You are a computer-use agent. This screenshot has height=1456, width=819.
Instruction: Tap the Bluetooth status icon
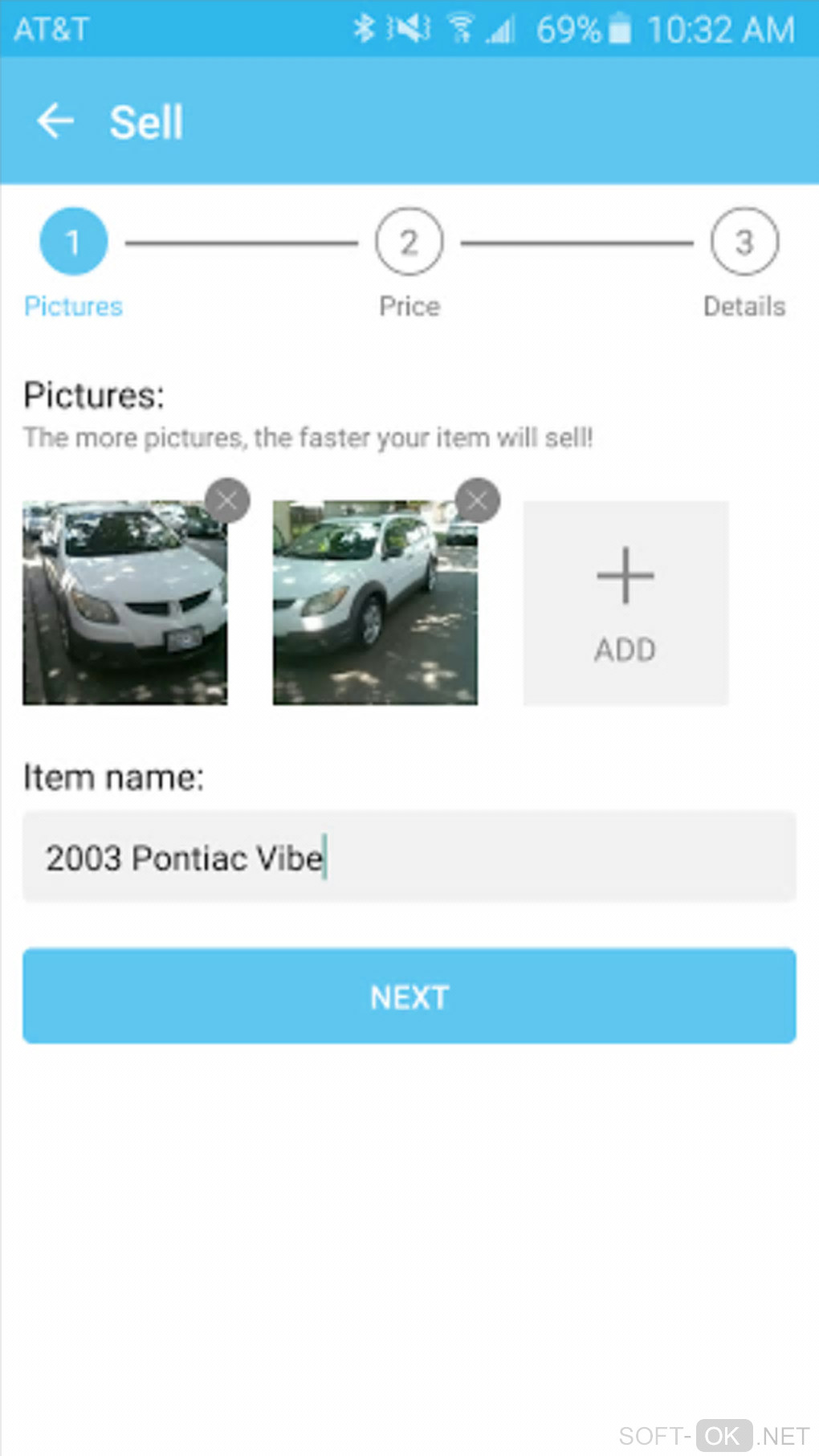tap(364, 29)
